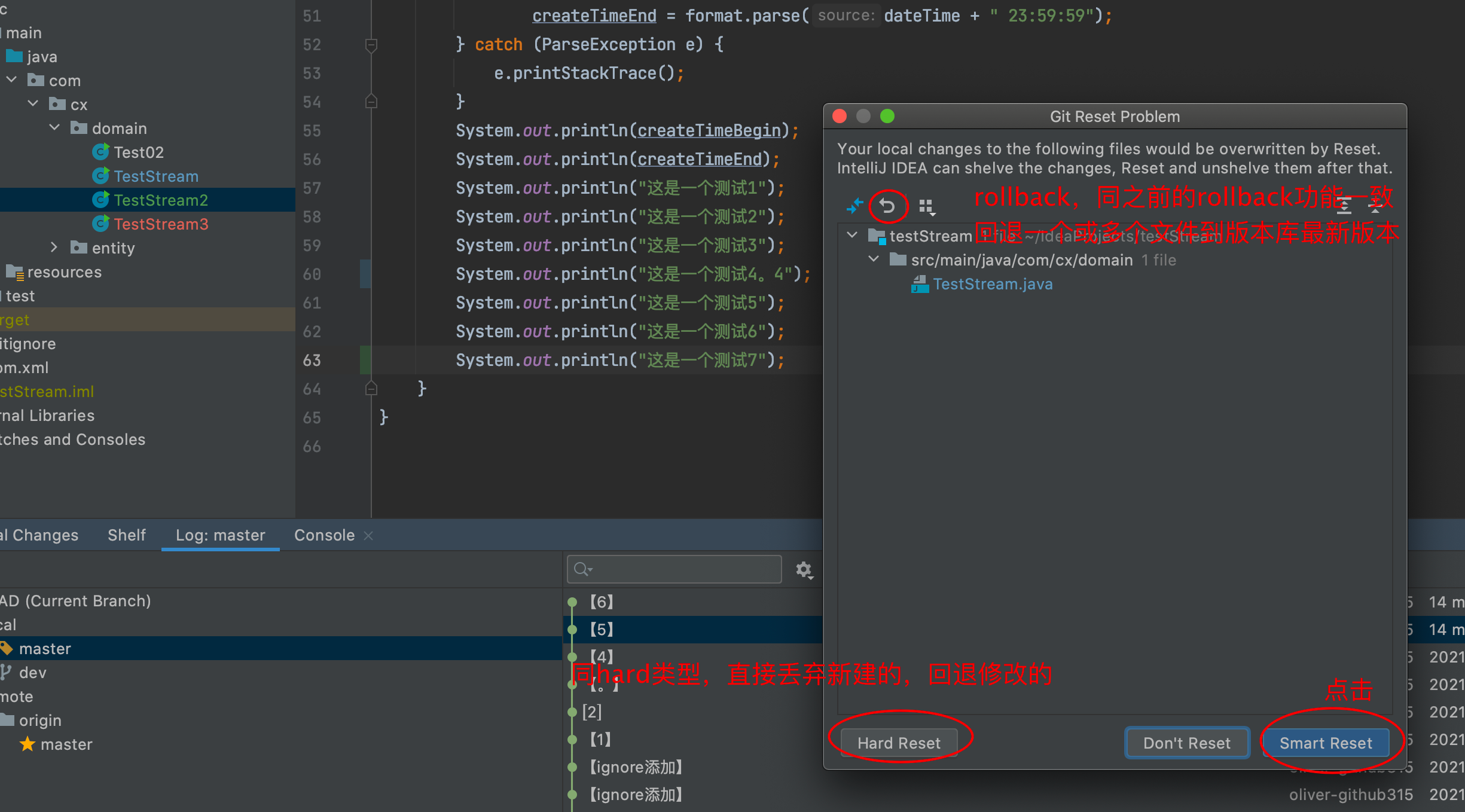Screen dimensions: 1465x812
Task: Select Test02 class in project tree
Action: tap(139, 152)
